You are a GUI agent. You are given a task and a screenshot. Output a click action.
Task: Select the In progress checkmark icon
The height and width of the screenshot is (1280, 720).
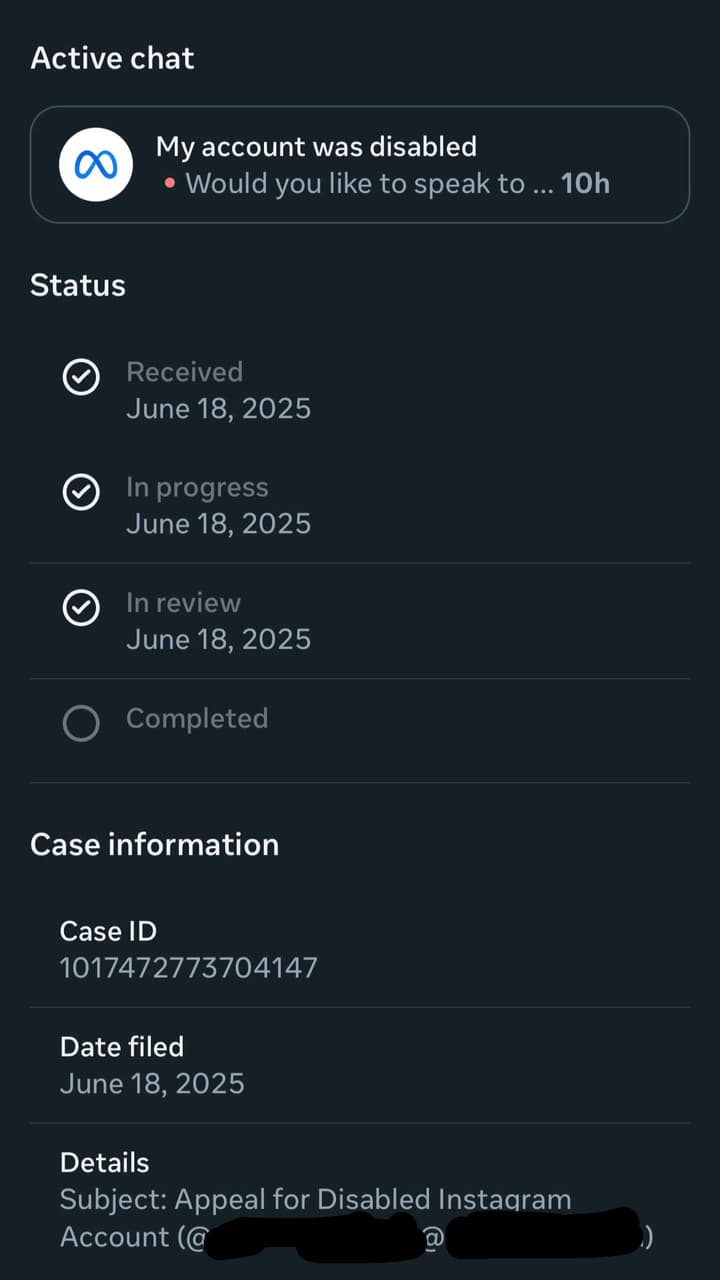81,493
